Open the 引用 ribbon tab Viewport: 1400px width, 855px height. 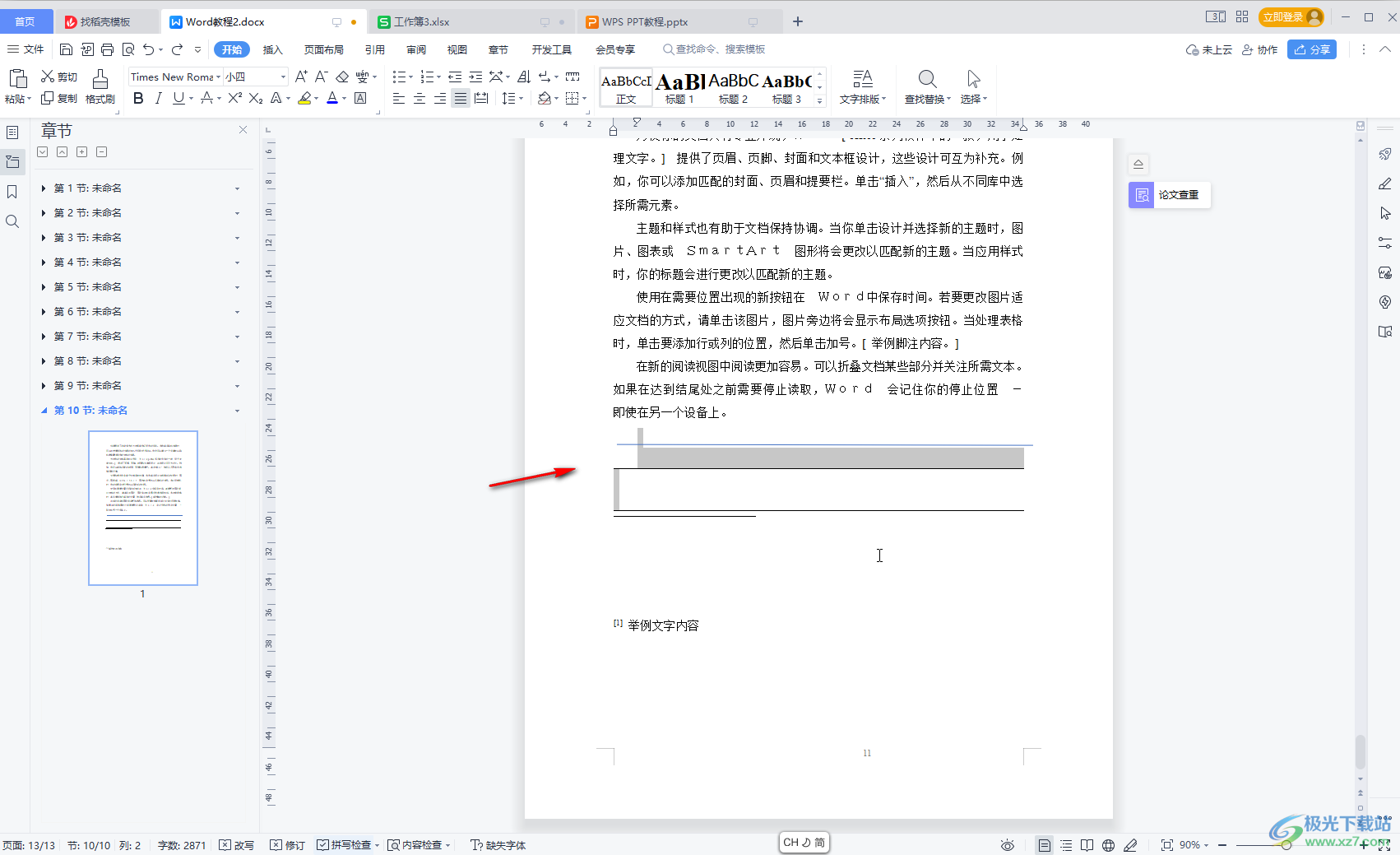[375, 49]
